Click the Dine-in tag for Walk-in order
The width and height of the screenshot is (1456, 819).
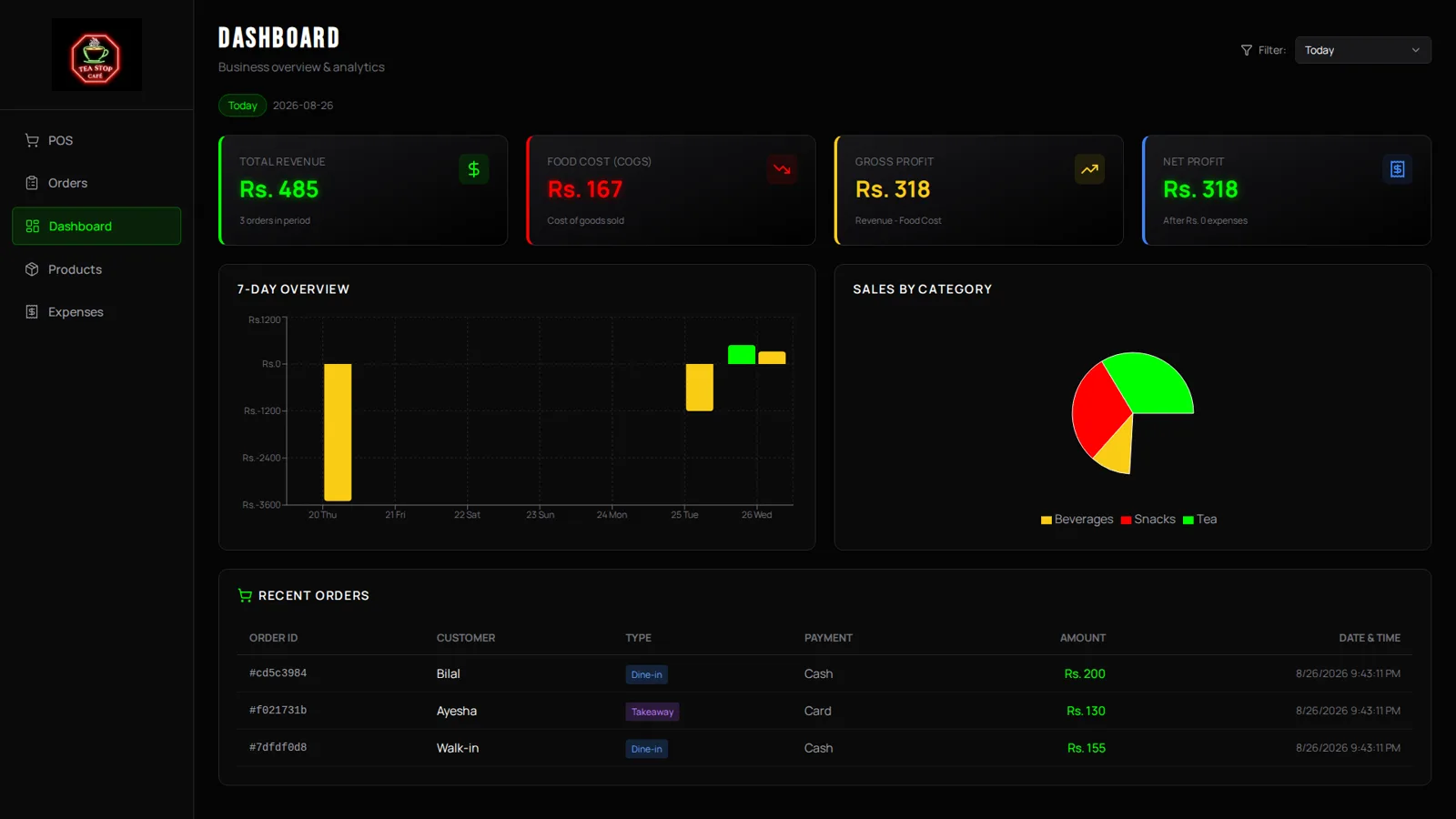pyautogui.click(x=647, y=749)
